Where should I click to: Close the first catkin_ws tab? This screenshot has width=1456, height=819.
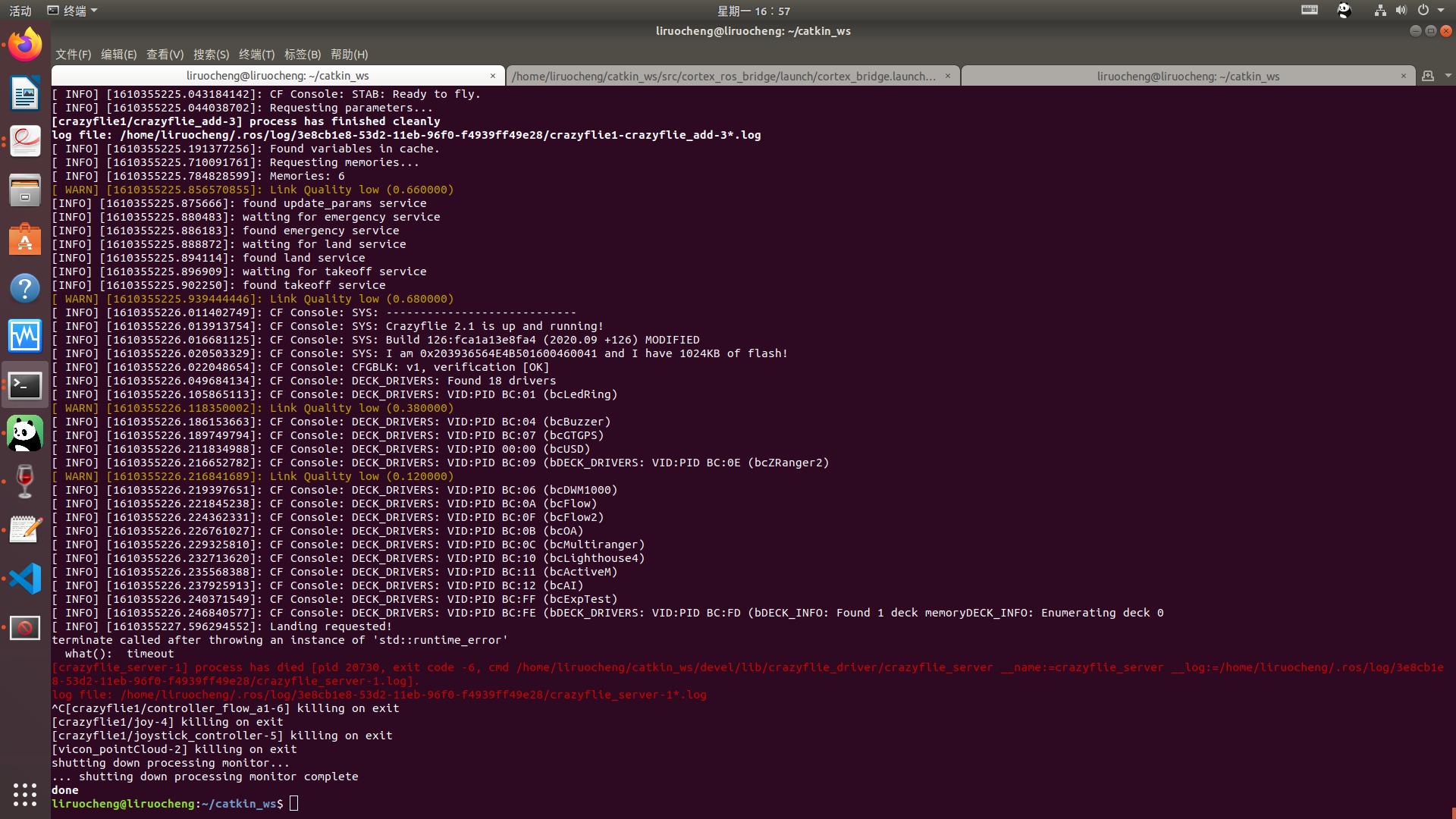493,76
